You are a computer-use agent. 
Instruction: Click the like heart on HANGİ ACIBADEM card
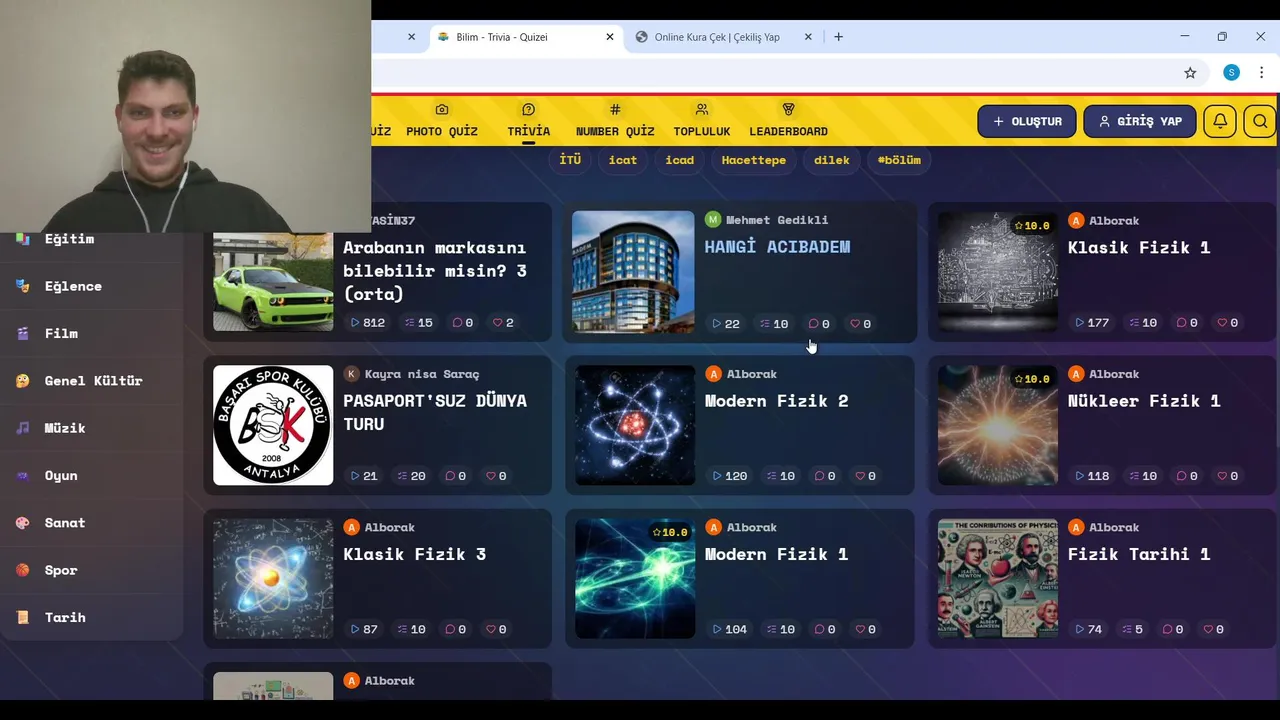click(855, 324)
